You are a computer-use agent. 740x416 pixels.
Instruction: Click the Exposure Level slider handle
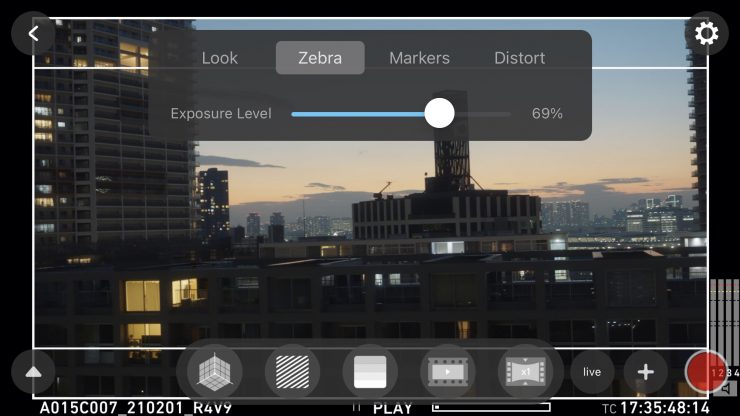pos(439,114)
